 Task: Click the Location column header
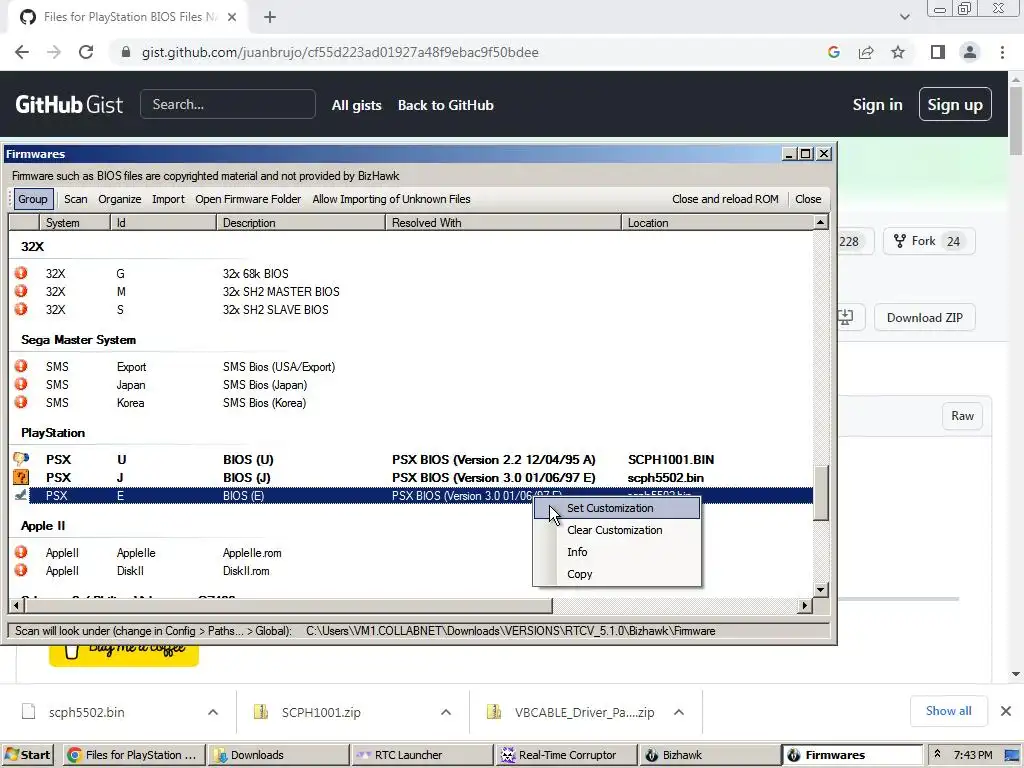[717, 223]
